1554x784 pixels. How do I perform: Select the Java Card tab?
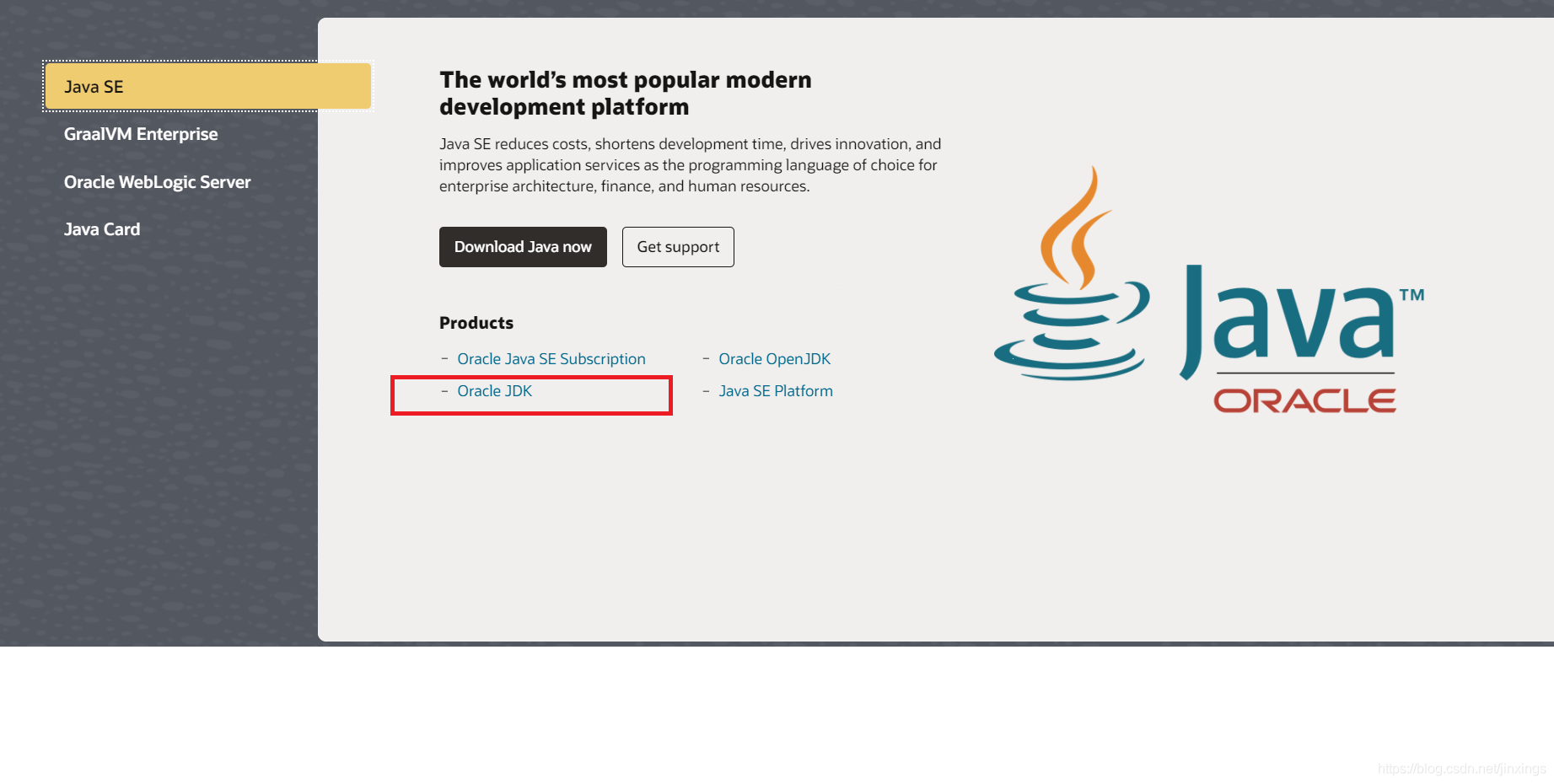click(102, 229)
